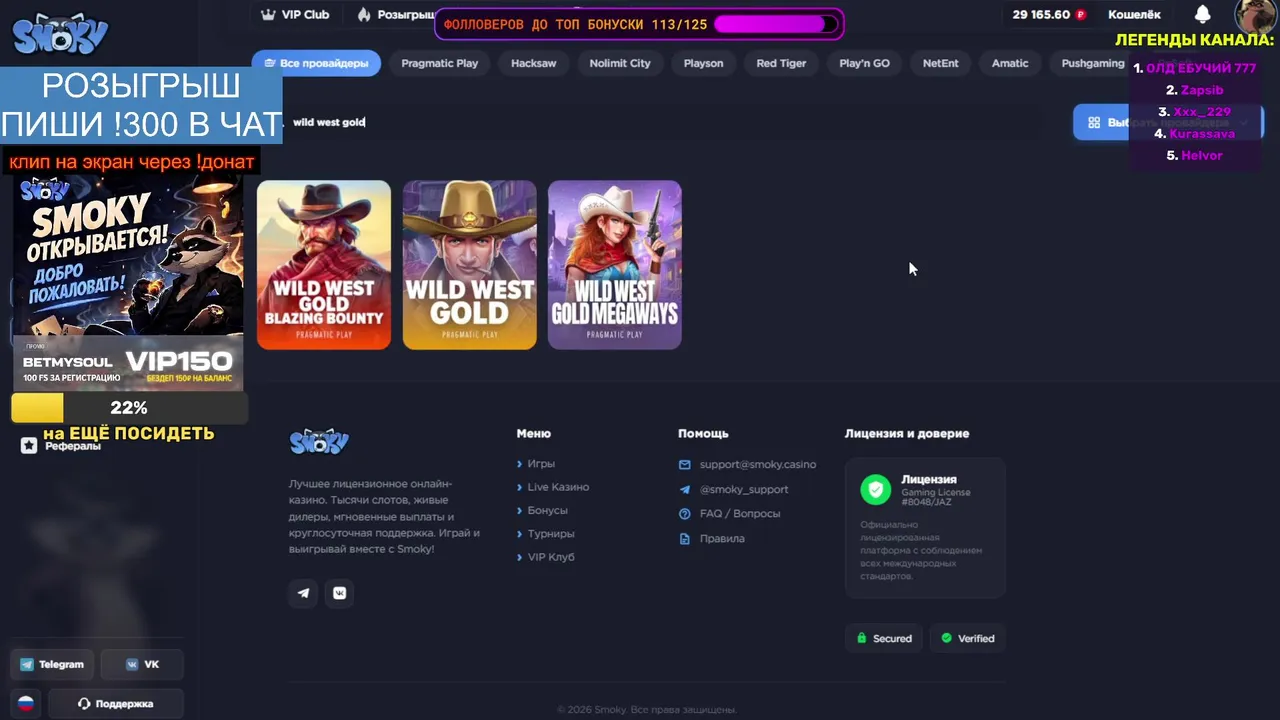This screenshot has width=1280, height=720.
Task: Filter by Hacksaw provider
Action: [x=534, y=63]
